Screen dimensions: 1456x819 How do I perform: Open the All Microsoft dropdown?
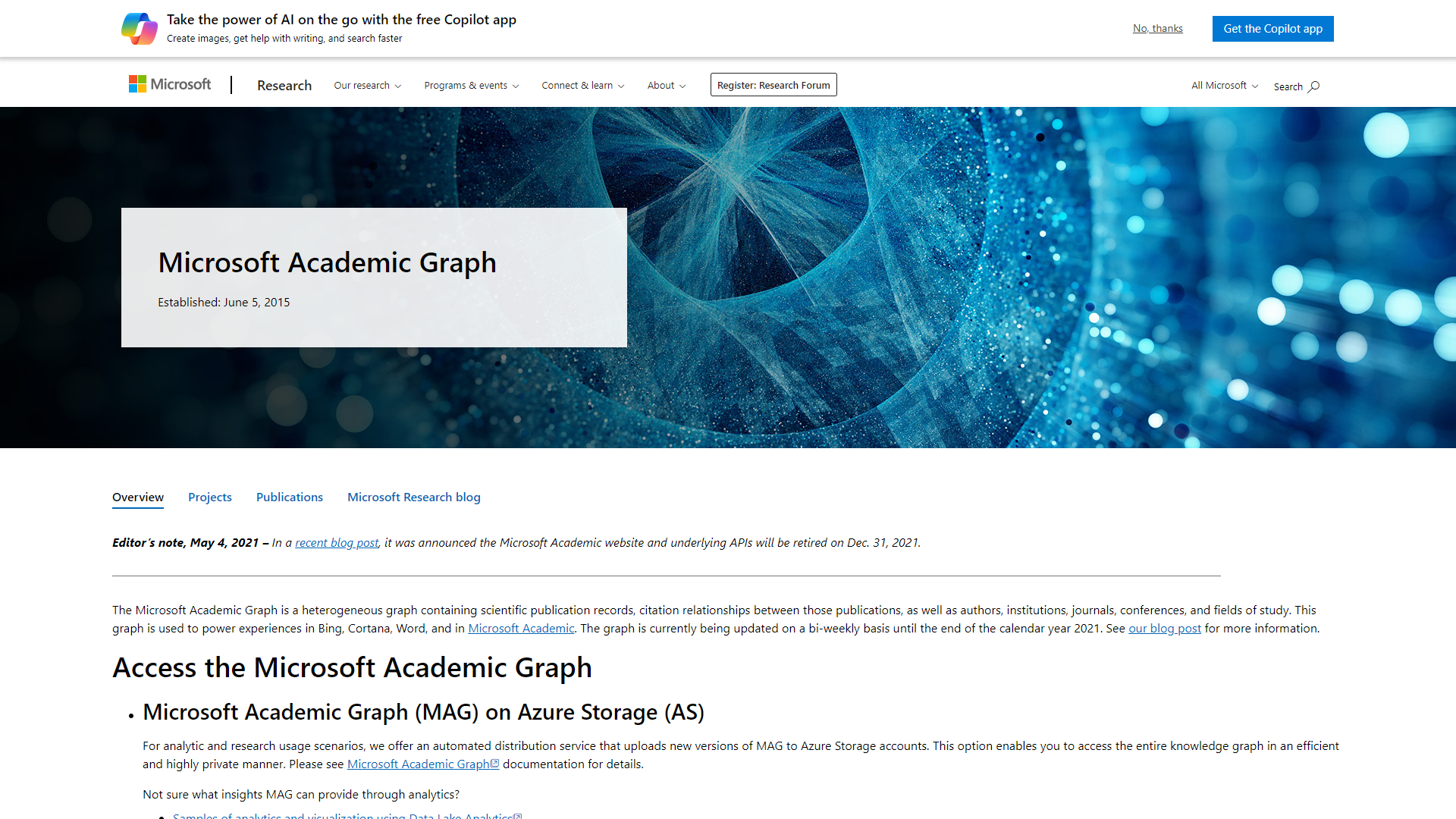(1222, 85)
